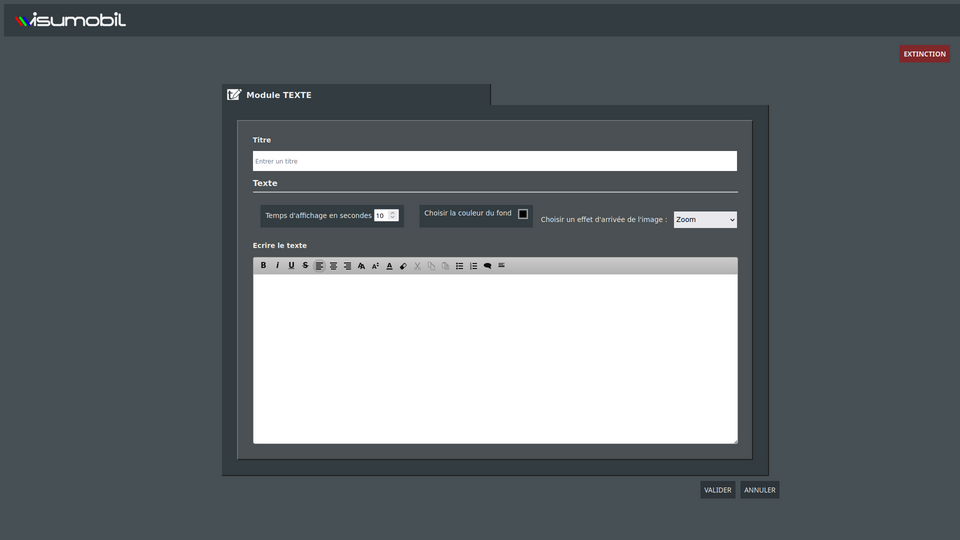Click the red EXTINCTION button

(924, 54)
